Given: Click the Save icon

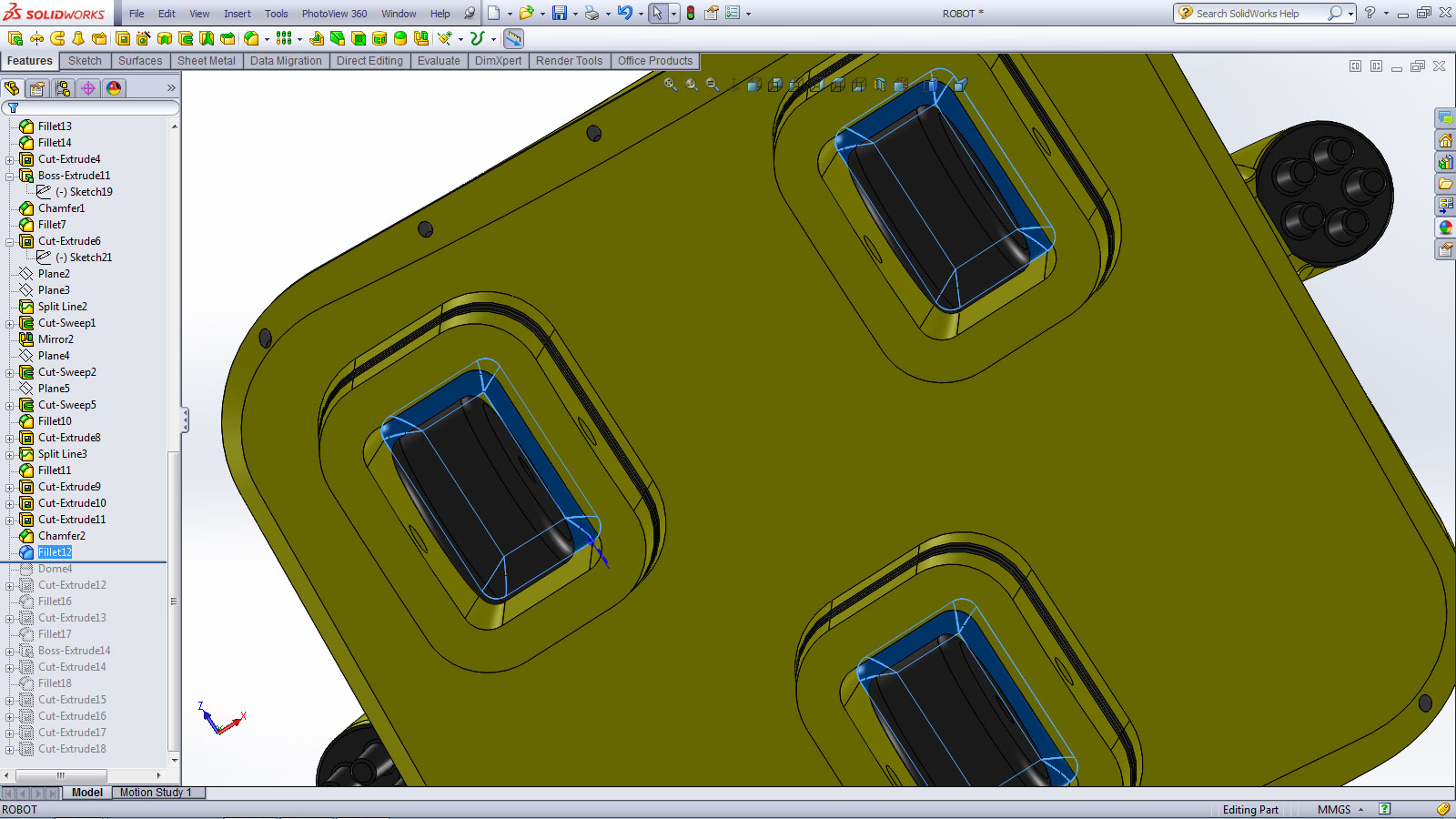Looking at the screenshot, I should click(560, 13).
